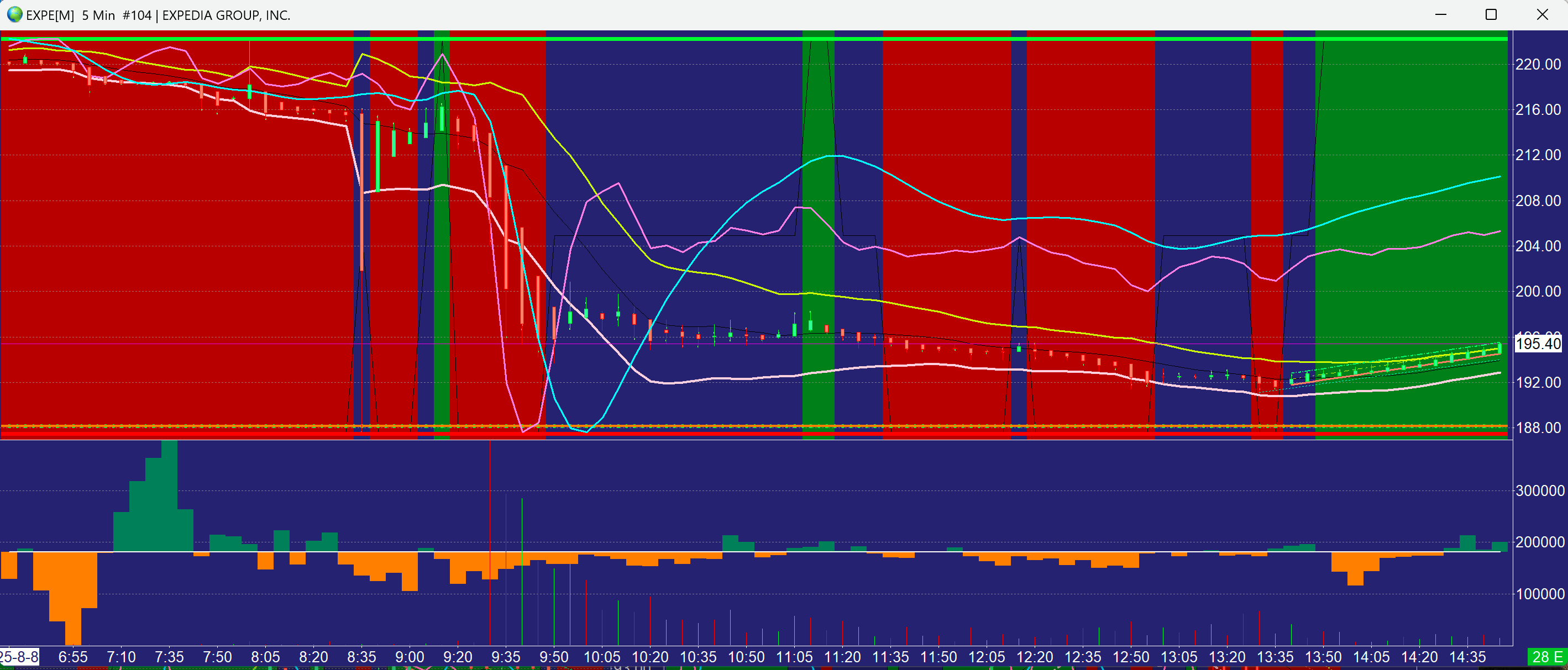Click the 300000 volume axis label

pyautogui.click(x=1539, y=490)
